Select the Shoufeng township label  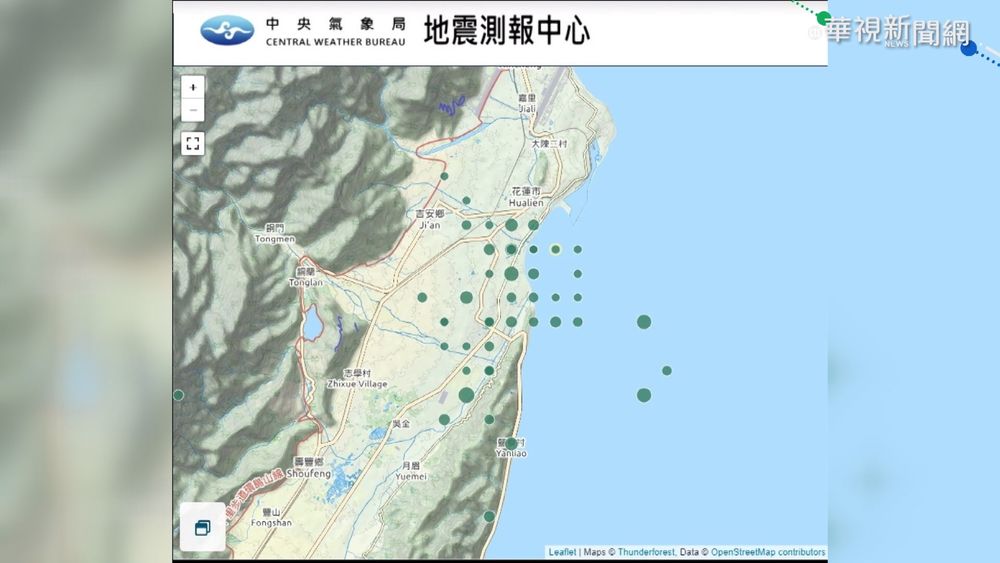pos(309,468)
